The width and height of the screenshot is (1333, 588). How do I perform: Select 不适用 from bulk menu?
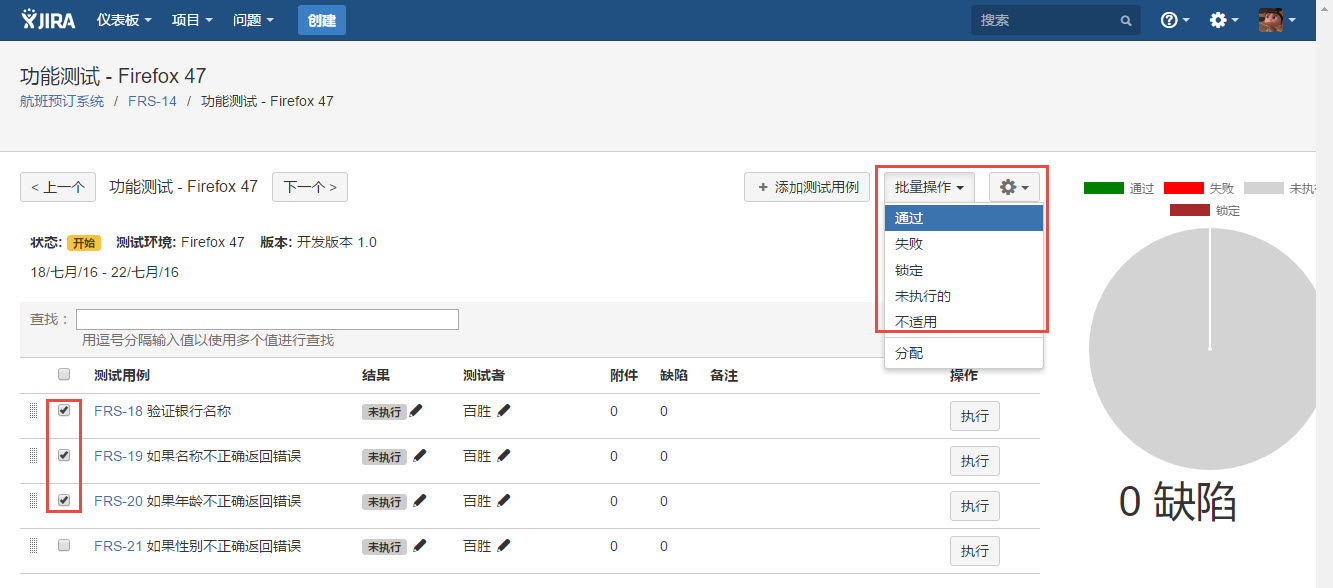click(x=964, y=322)
